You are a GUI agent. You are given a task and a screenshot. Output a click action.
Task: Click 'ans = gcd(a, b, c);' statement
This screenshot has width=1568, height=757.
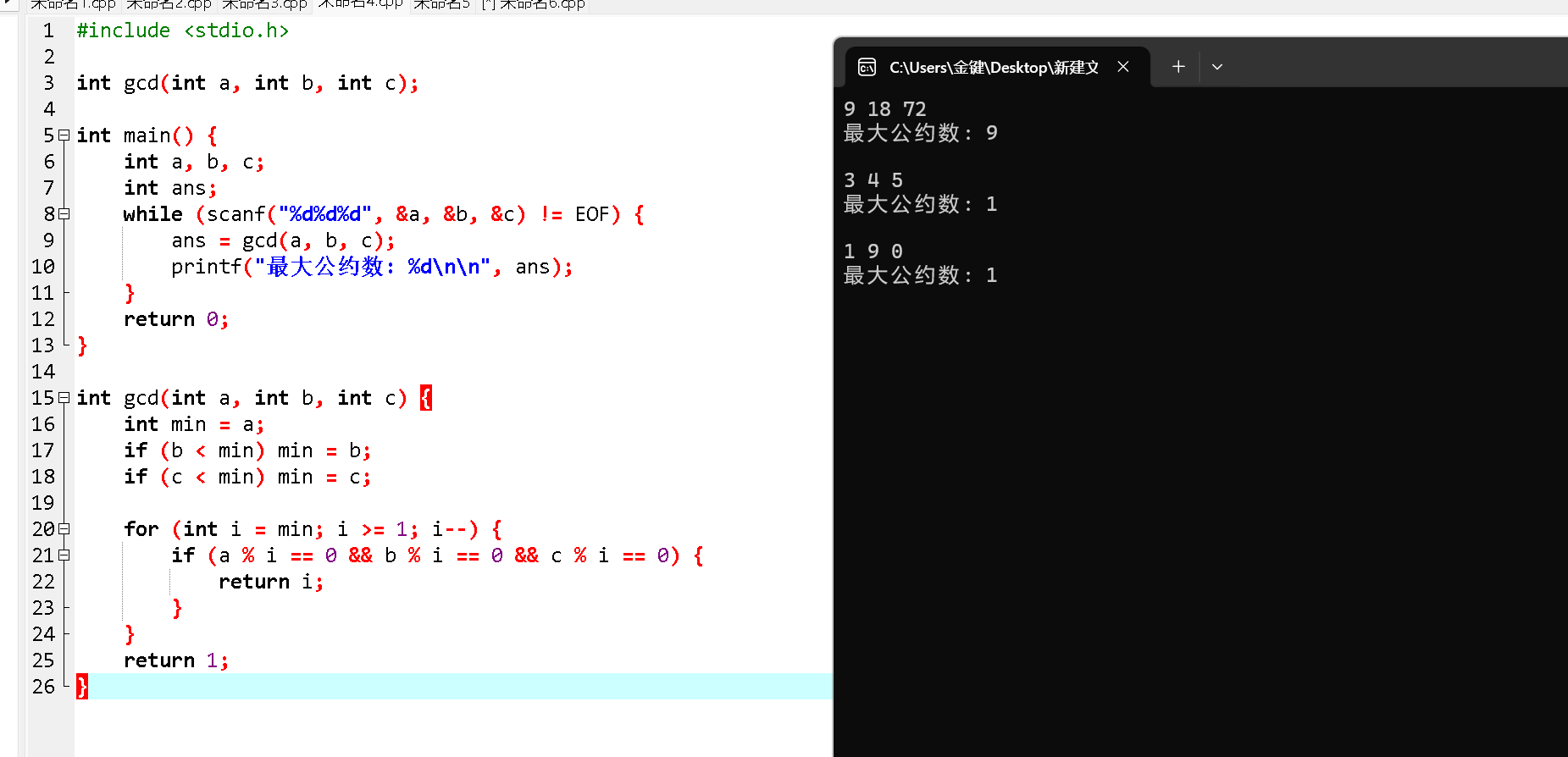283,240
